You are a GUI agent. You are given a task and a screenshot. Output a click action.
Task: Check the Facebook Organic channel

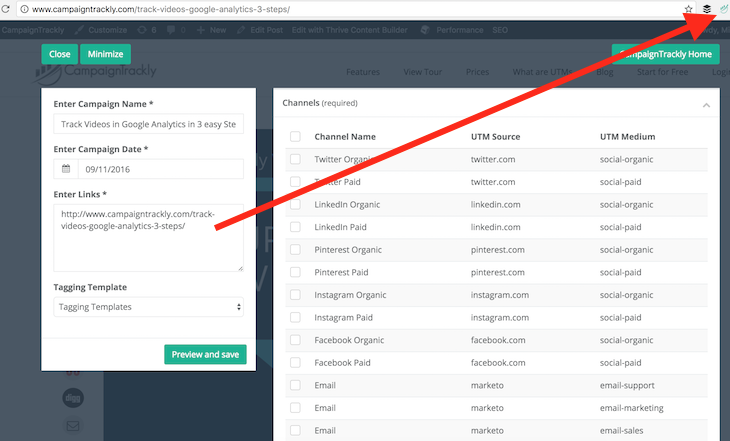coord(295,340)
